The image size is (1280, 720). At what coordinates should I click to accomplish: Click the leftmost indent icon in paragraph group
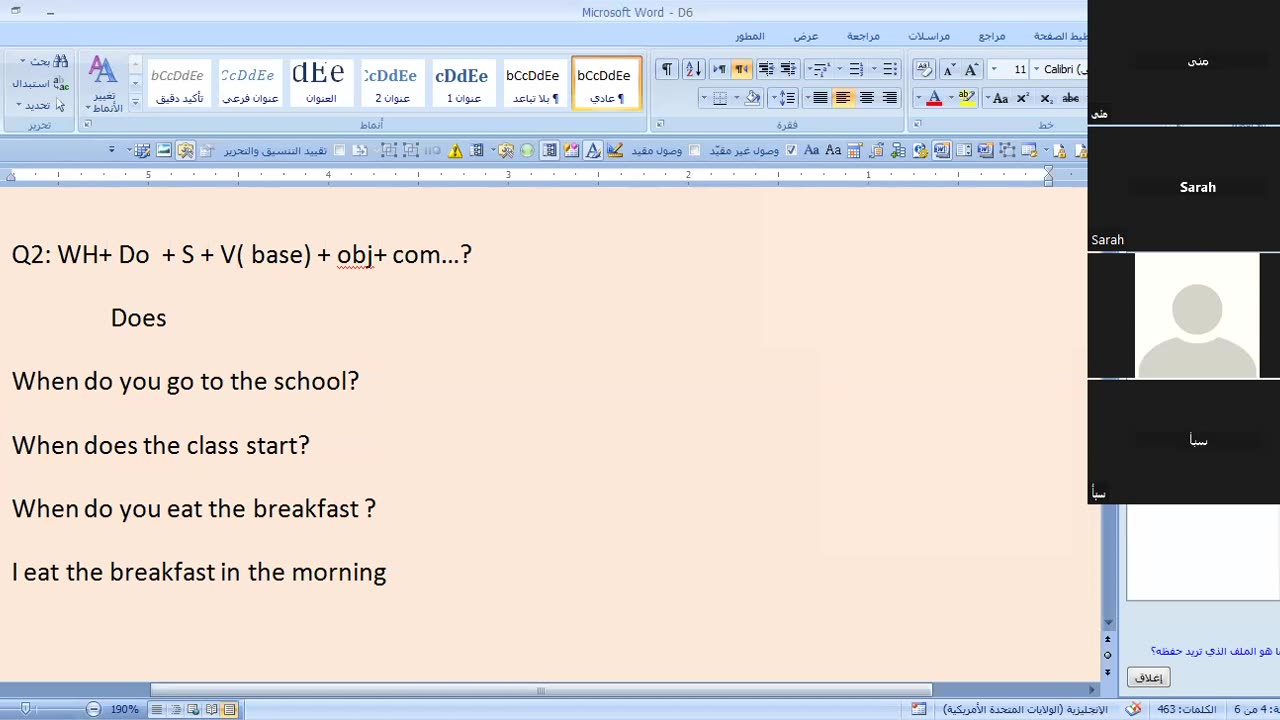766,69
